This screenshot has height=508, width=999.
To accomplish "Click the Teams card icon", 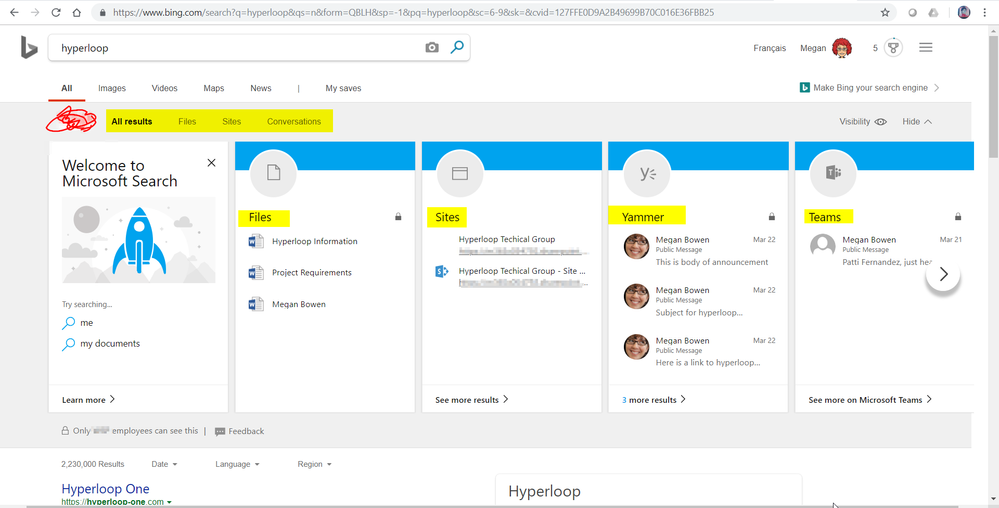I will (x=833, y=173).
